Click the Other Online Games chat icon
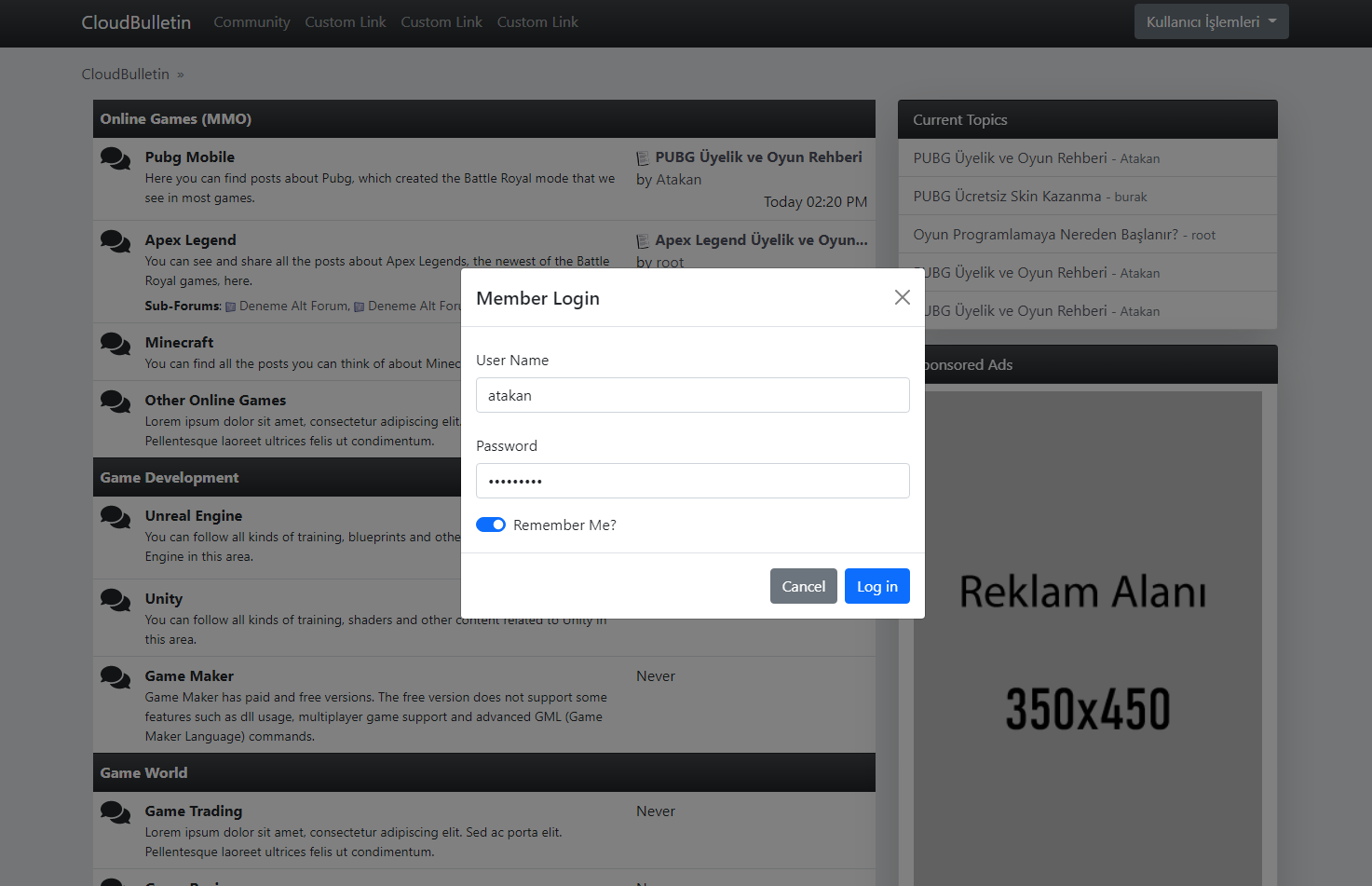This screenshot has height=886, width=1372. coord(115,402)
